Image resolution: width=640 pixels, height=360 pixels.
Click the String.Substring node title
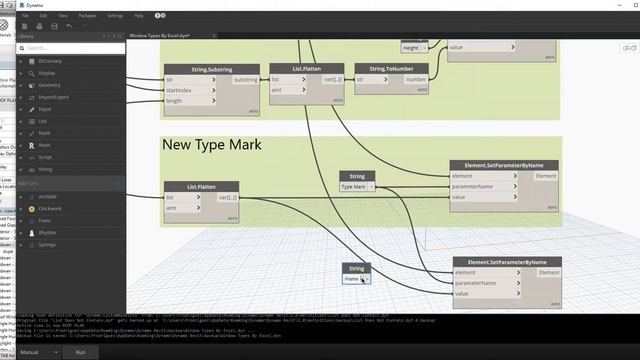pyautogui.click(x=212, y=69)
